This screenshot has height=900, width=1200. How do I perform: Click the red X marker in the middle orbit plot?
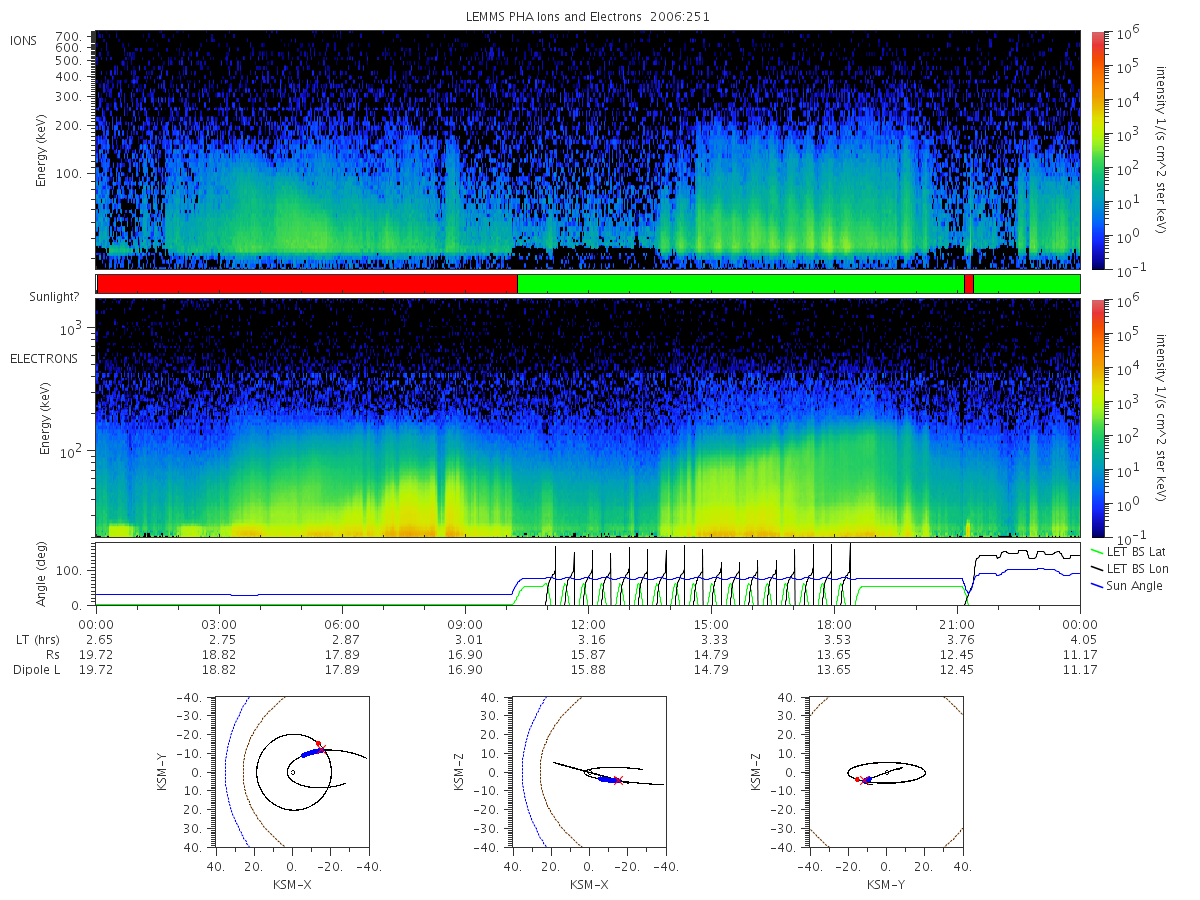click(x=618, y=780)
